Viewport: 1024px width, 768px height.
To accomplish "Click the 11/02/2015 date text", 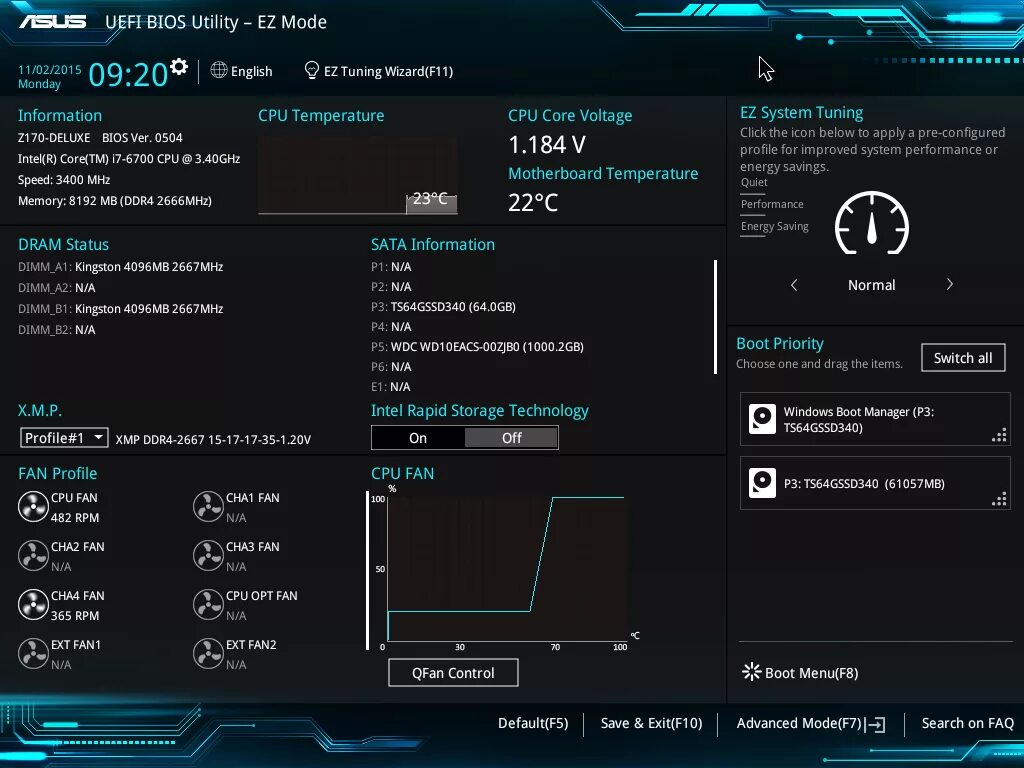I will pyautogui.click(x=50, y=69).
